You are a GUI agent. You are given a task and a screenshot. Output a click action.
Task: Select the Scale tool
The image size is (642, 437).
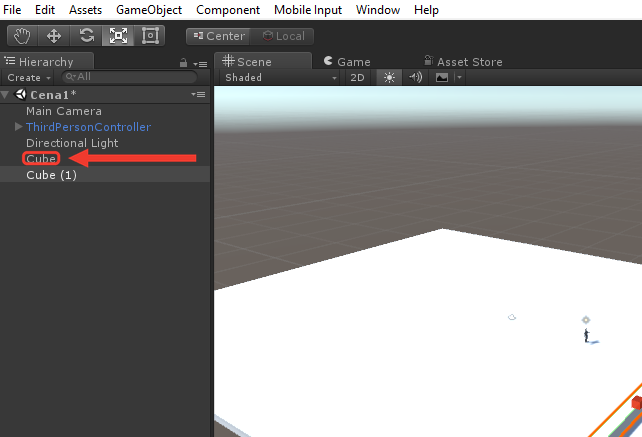point(118,36)
